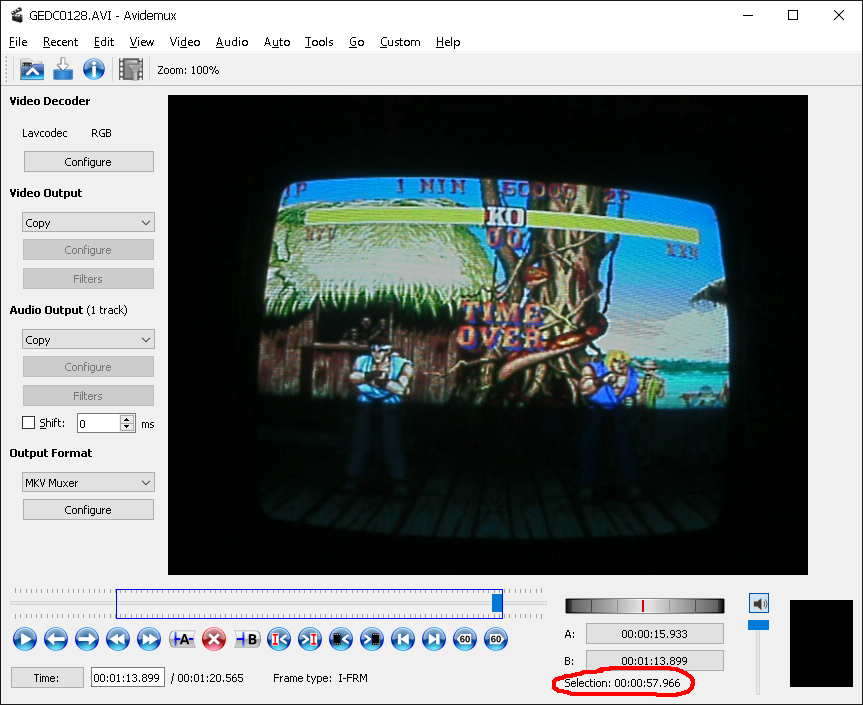Step back one frame (left arrow)
This screenshot has height=705, width=863.
point(56,640)
